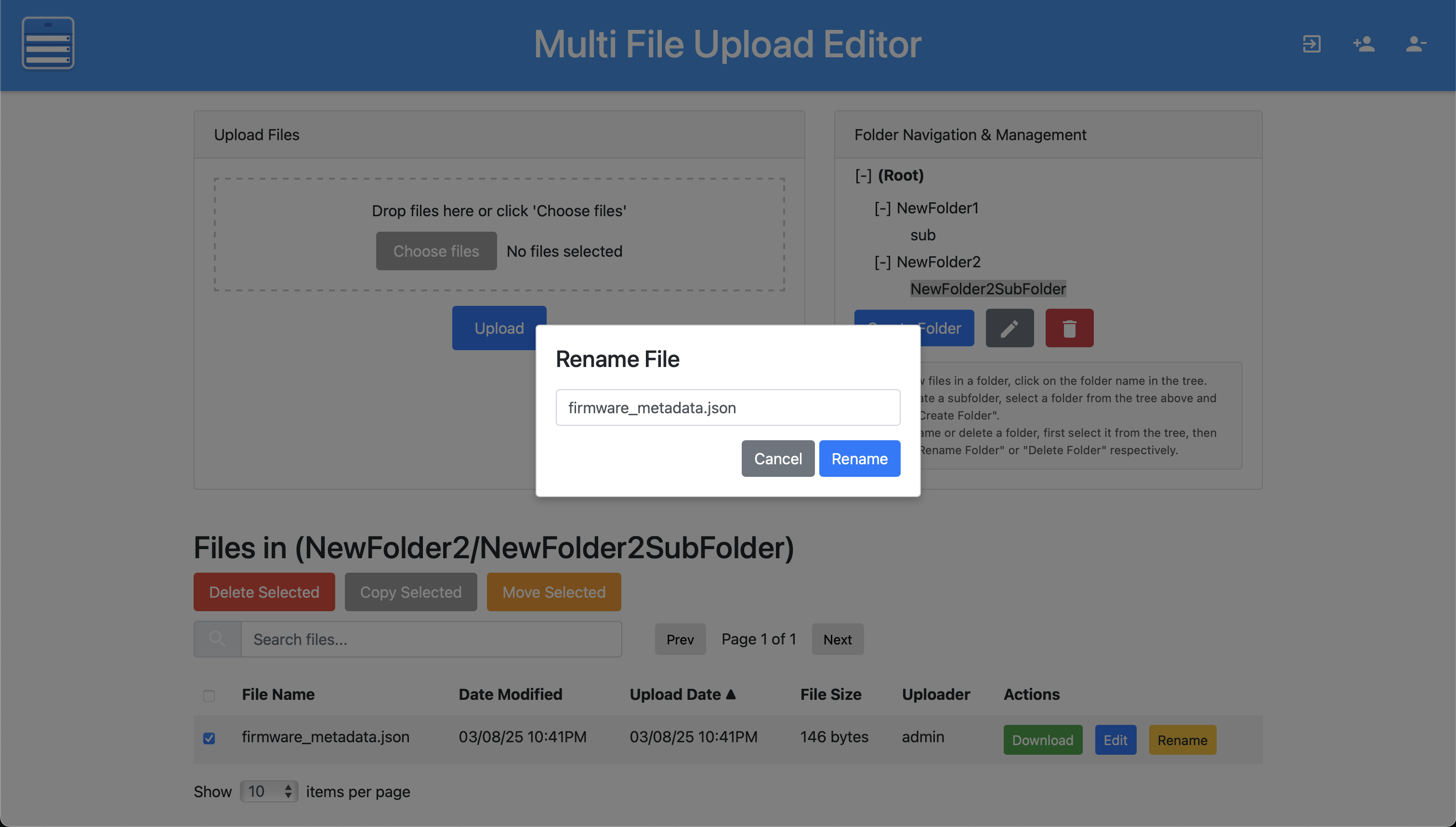Click the add user icon
1456x827 pixels.
tap(1364, 44)
